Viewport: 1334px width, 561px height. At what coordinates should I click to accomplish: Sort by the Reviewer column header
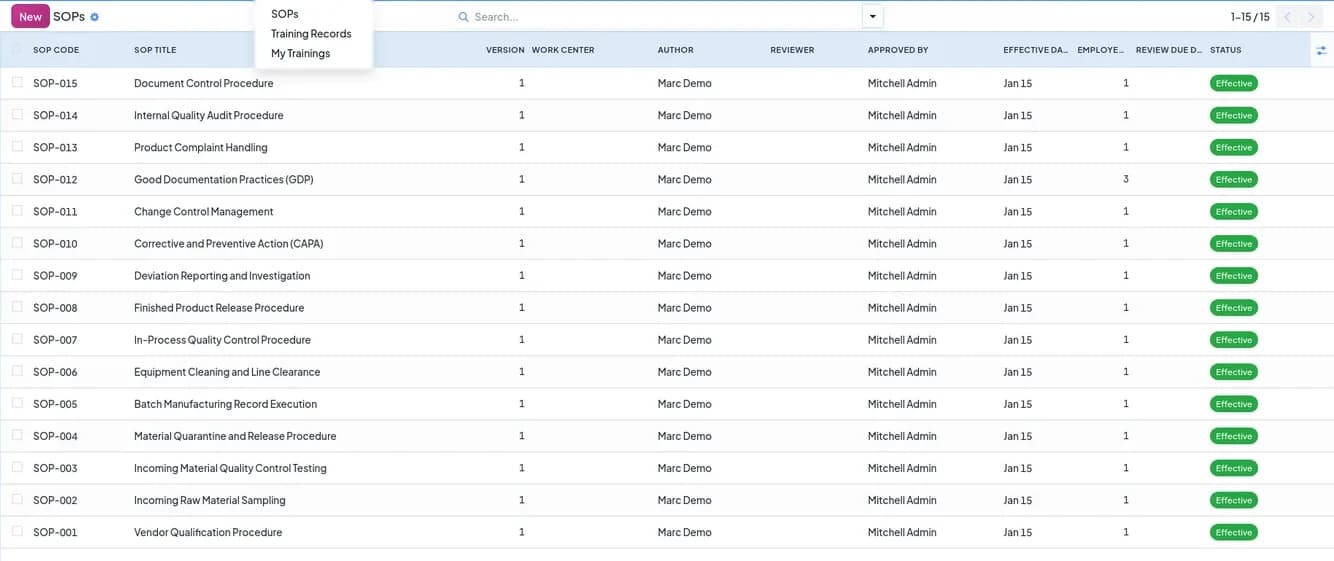coord(792,50)
